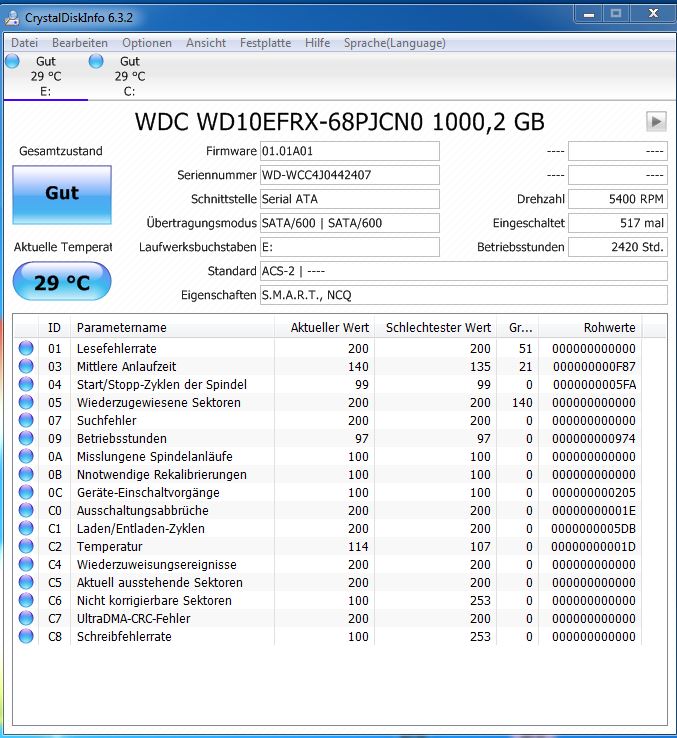Click the Gut overall health status button

tap(62, 194)
